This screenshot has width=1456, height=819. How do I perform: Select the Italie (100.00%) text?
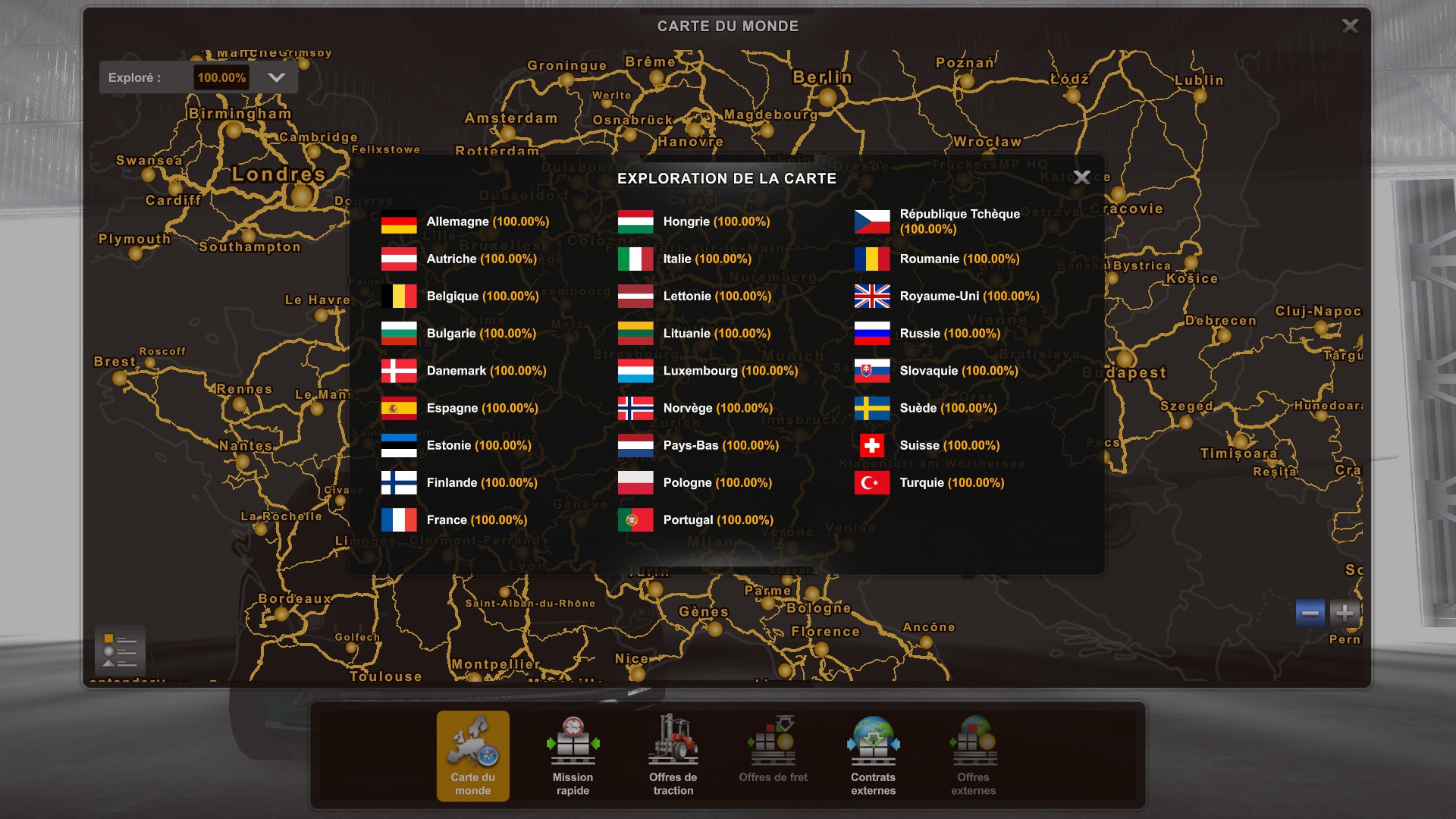(707, 259)
